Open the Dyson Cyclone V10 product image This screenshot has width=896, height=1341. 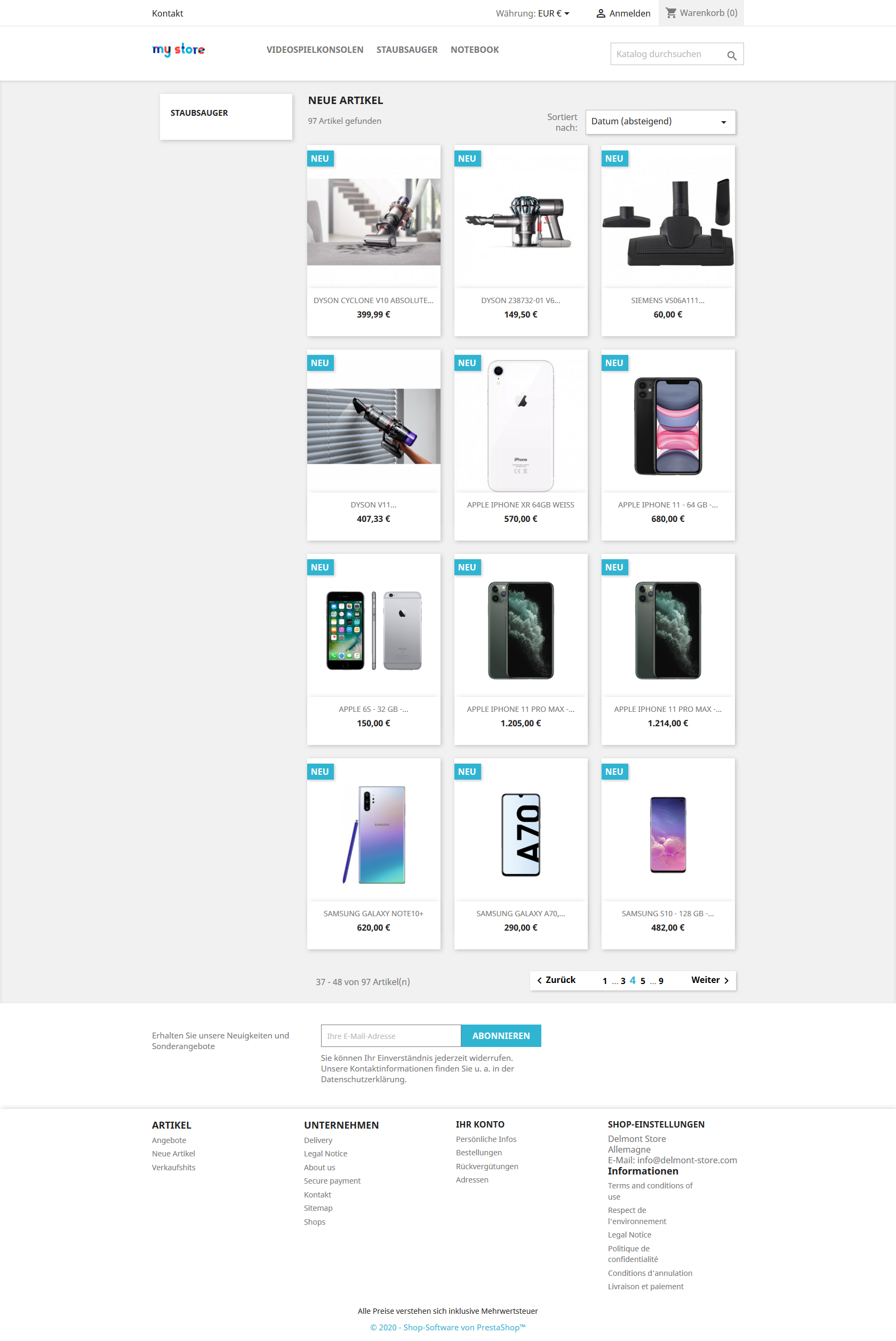[x=373, y=222]
